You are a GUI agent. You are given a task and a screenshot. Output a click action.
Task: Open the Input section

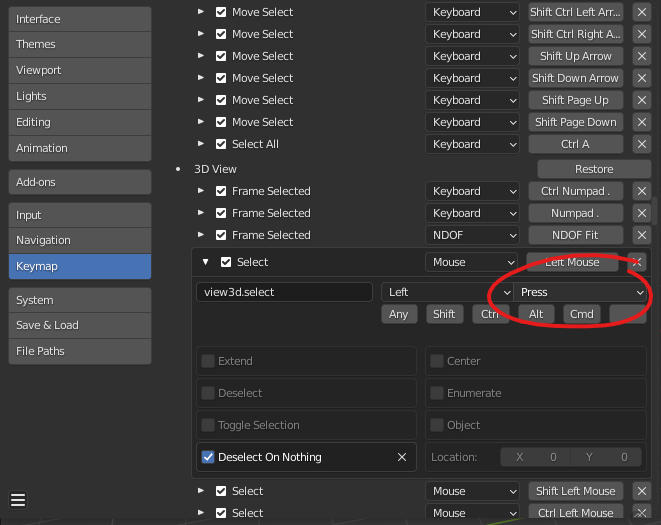pos(80,215)
